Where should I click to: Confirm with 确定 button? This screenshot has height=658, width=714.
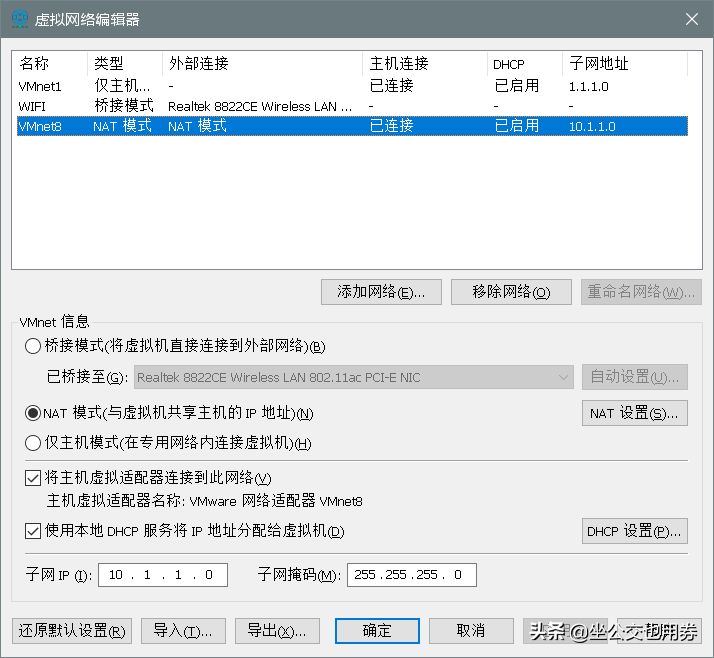pos(377,631)
